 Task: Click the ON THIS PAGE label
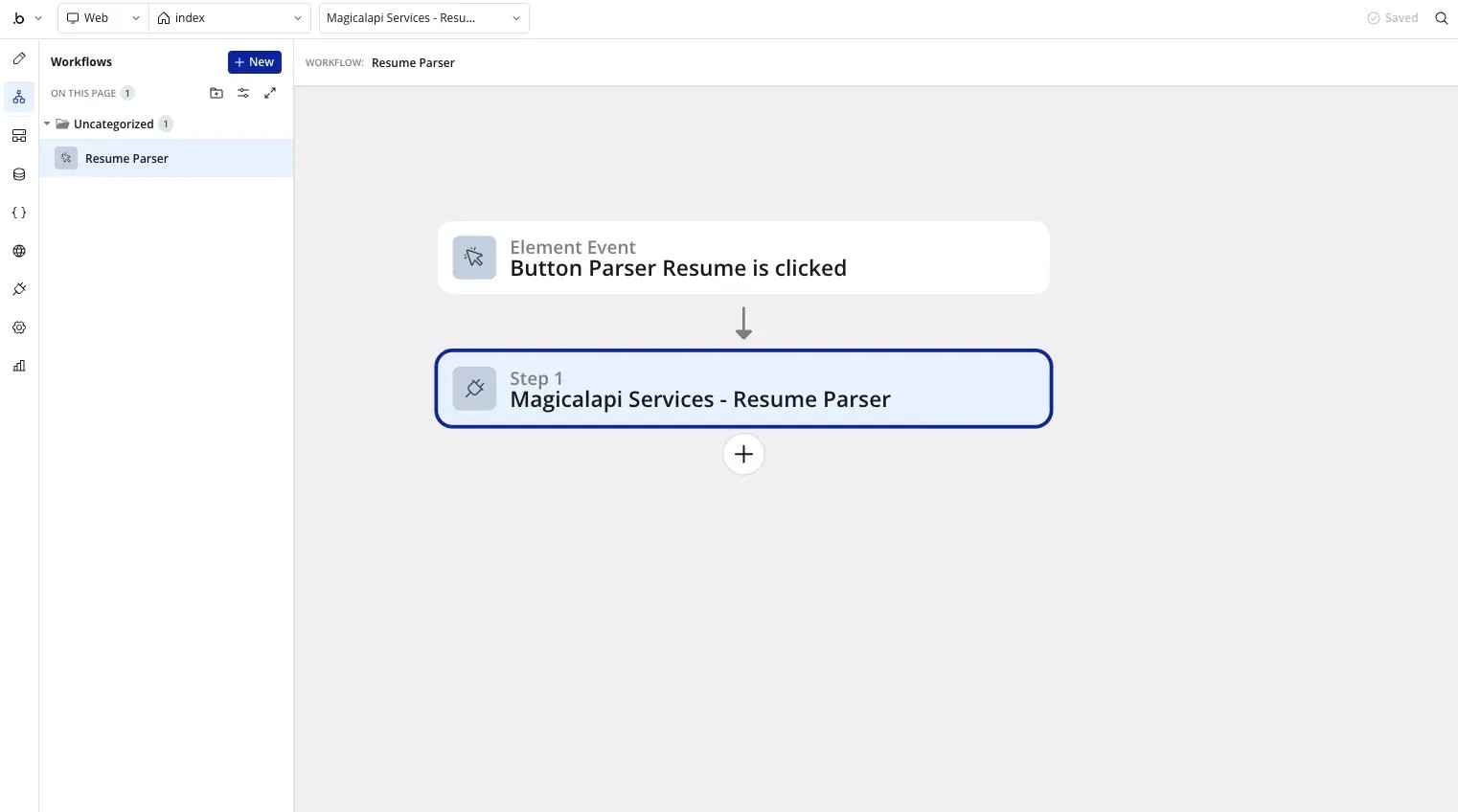tap(83, 93)
